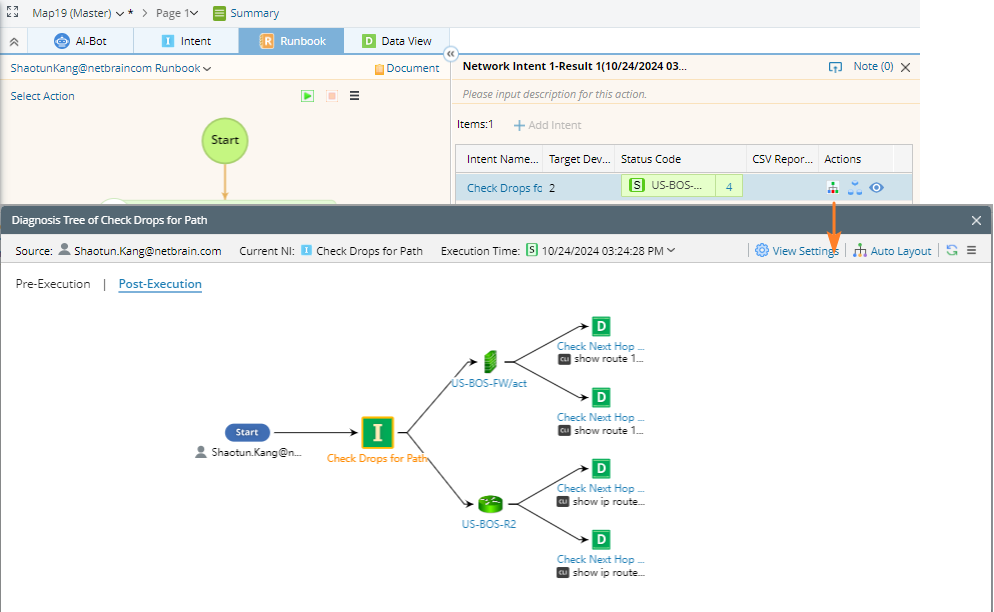Screen dimensions: 994x612
Task: Close the Diagnosis Tree dialog
Action: [x=976, y=220]
